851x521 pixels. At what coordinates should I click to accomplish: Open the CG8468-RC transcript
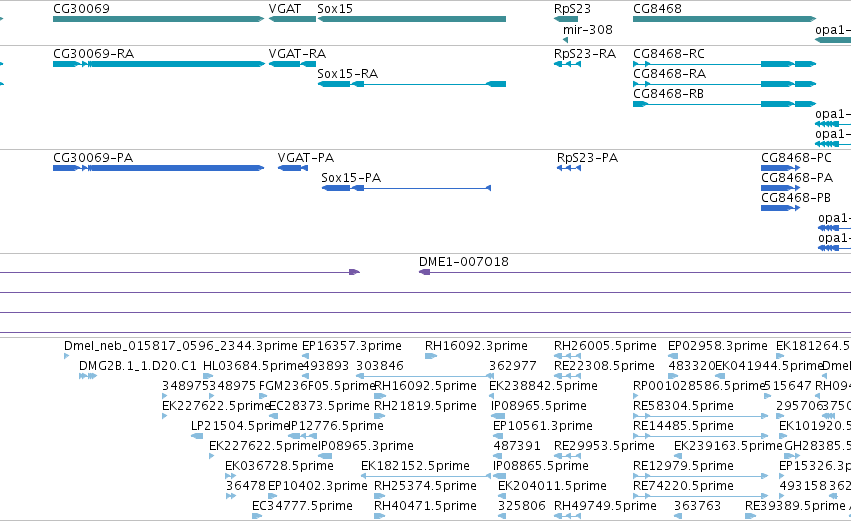(724, 64)
